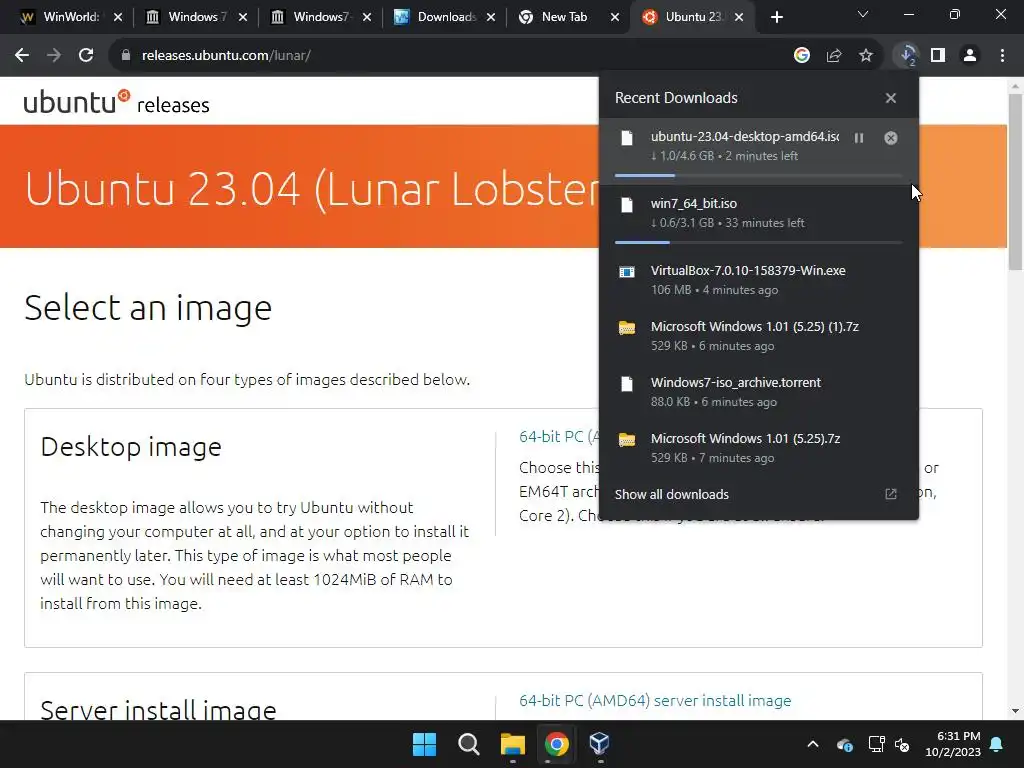This screenshot has height=768, width=1024.
Task: Open the Chrome side panel
Action: click(938, 56)
